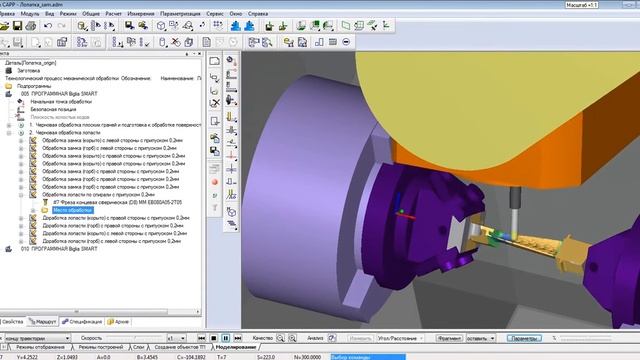This screenshot has width=640, height=360.
Task: Click the red crosshair icon in vertical strip
Action: click(231, 156)
